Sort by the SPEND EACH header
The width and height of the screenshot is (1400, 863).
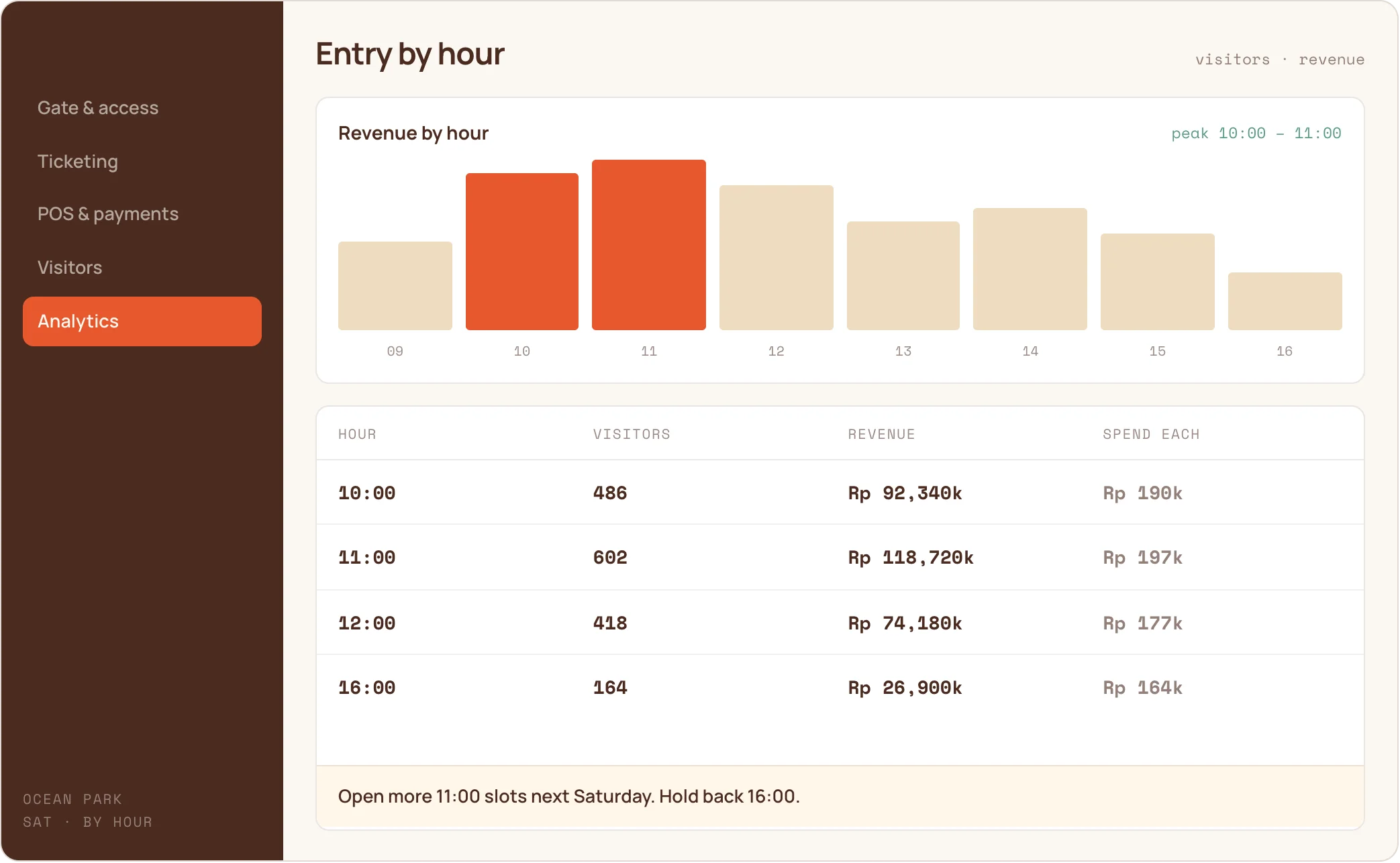tap(1151, 434)
